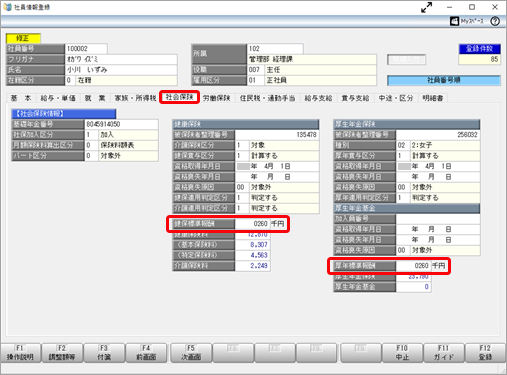Open the 賞与支給 tab
This screenshot has height=375, width=507.
[355, 98]
